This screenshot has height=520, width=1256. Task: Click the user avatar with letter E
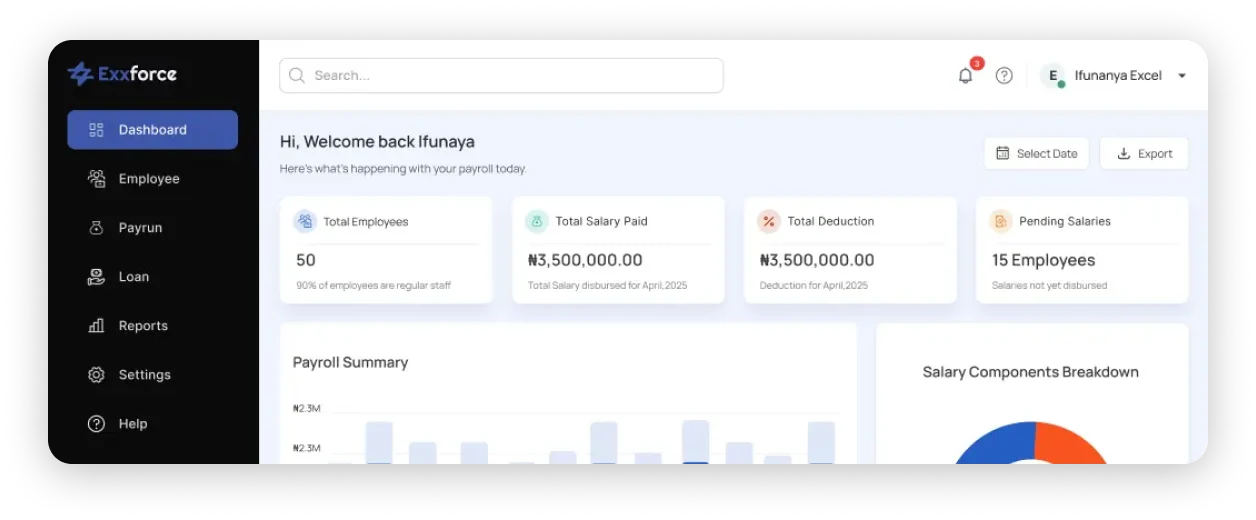(x=1053, y=76)
